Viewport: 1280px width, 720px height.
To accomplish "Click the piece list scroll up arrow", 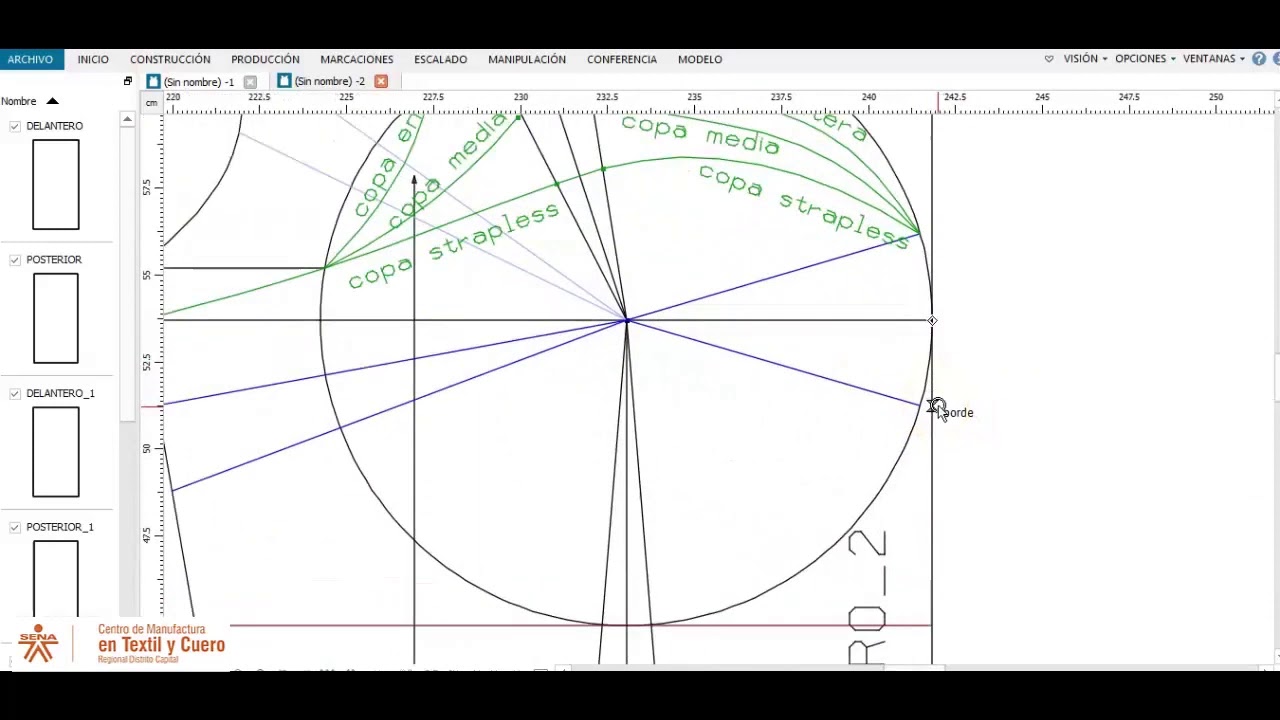I will [127, 119].
